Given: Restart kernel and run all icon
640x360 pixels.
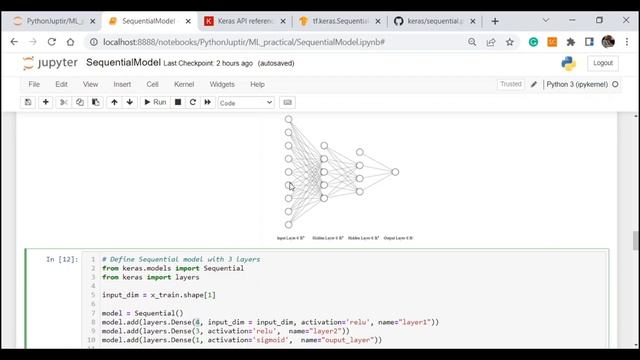Looking at the screenshot, I should click(208, 102).
